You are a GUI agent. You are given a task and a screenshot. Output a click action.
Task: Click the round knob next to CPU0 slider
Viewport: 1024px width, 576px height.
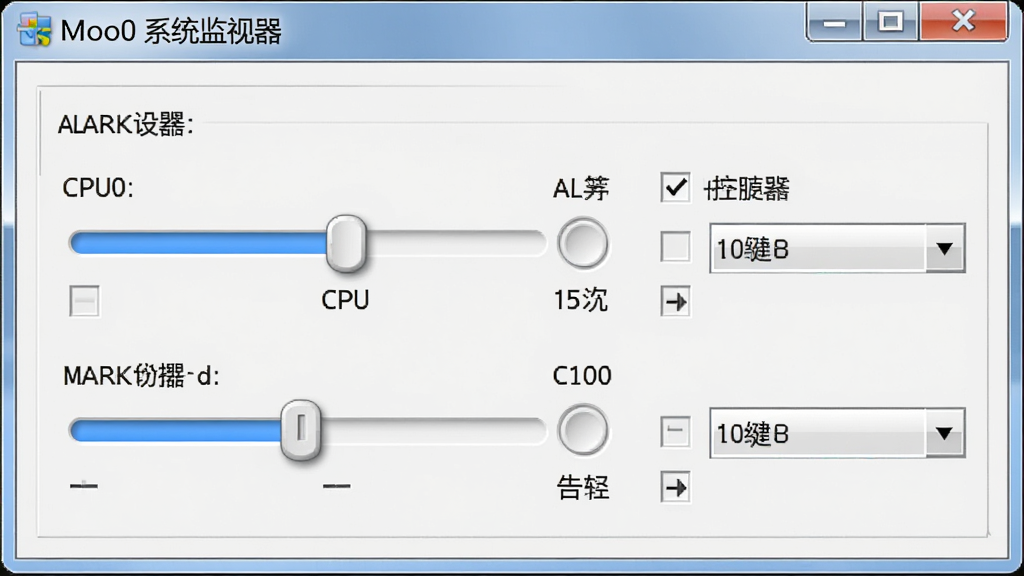[x=583, y=244]
